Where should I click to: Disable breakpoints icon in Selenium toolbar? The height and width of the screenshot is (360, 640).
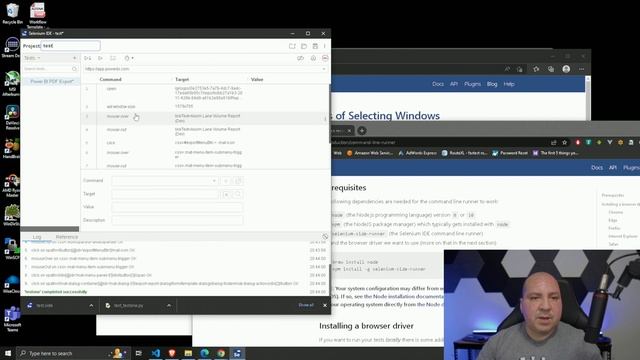point(300,58)
